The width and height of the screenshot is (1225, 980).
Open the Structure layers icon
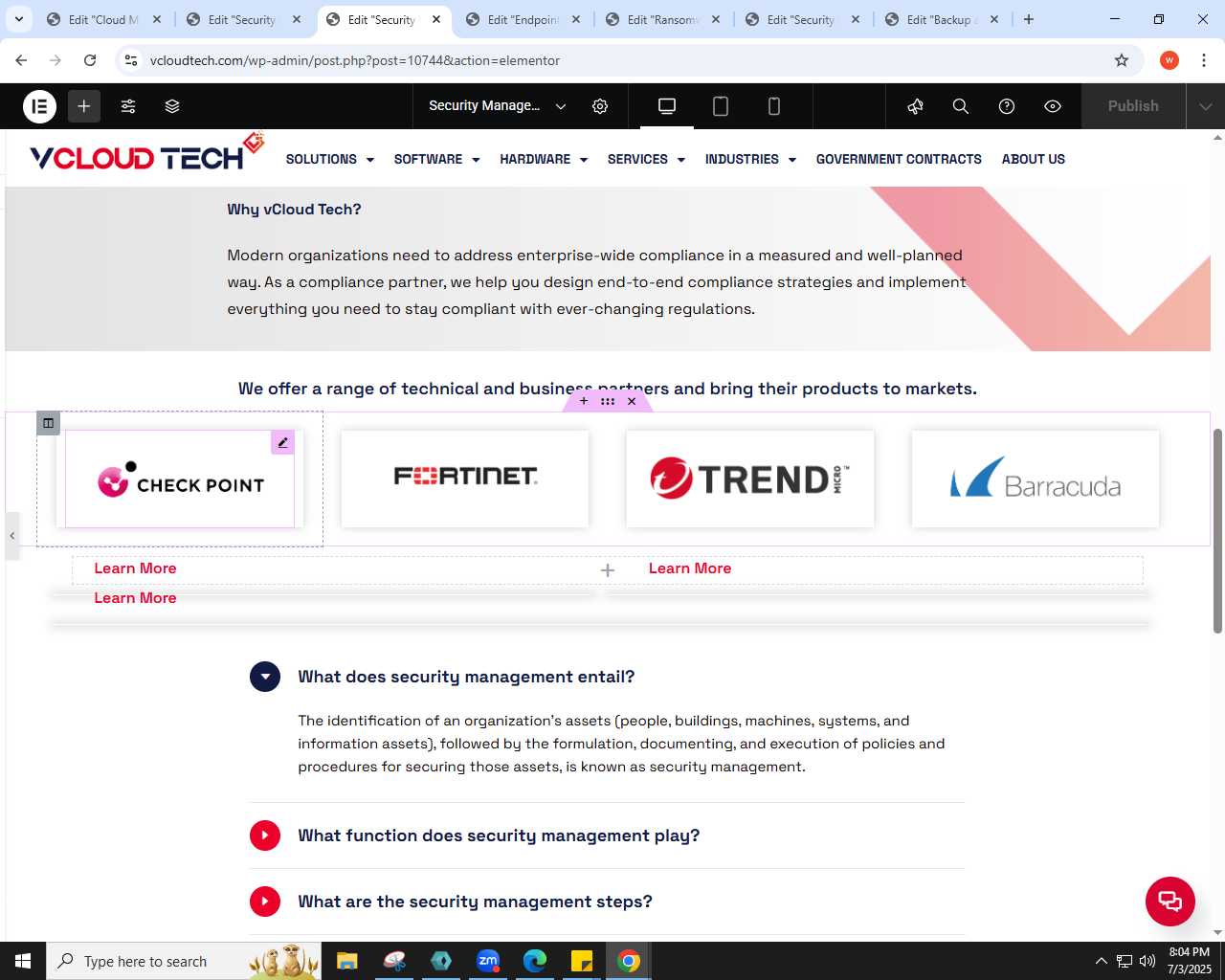(172, 106)
